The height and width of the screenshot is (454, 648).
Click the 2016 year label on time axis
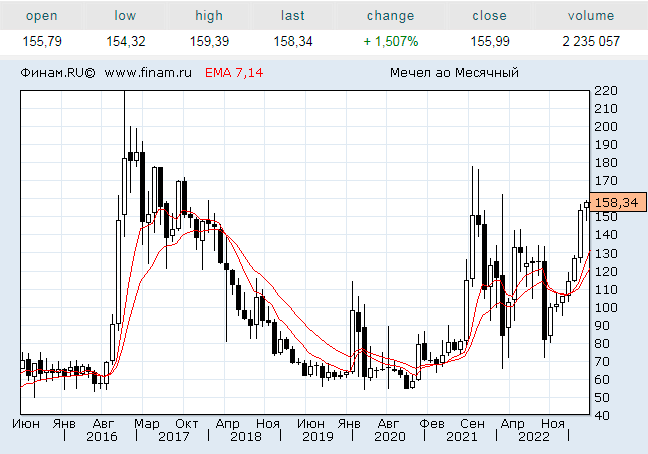point(101,437)
